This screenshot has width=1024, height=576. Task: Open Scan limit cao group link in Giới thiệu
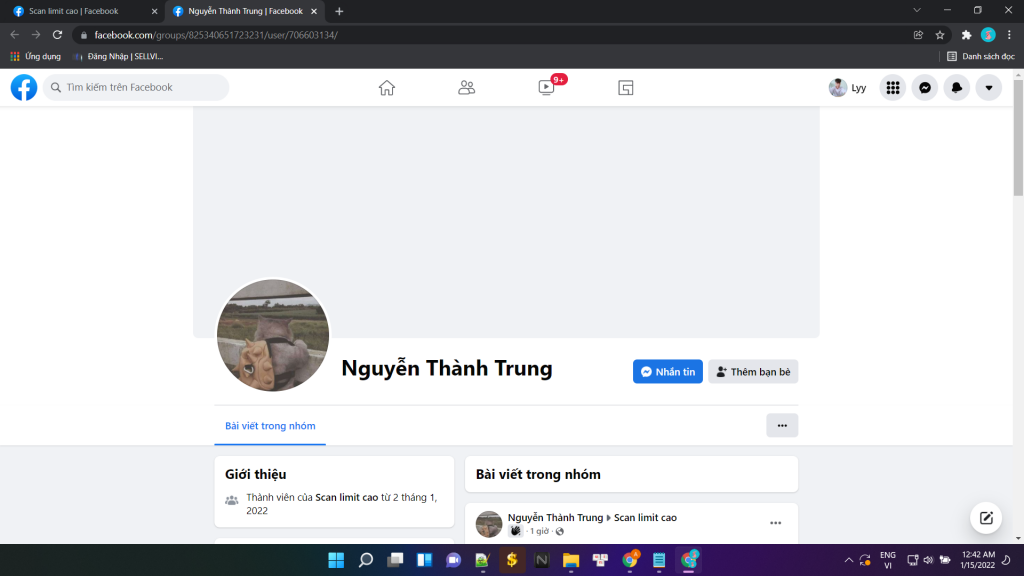pyautogui.click(x=346, y=498)
